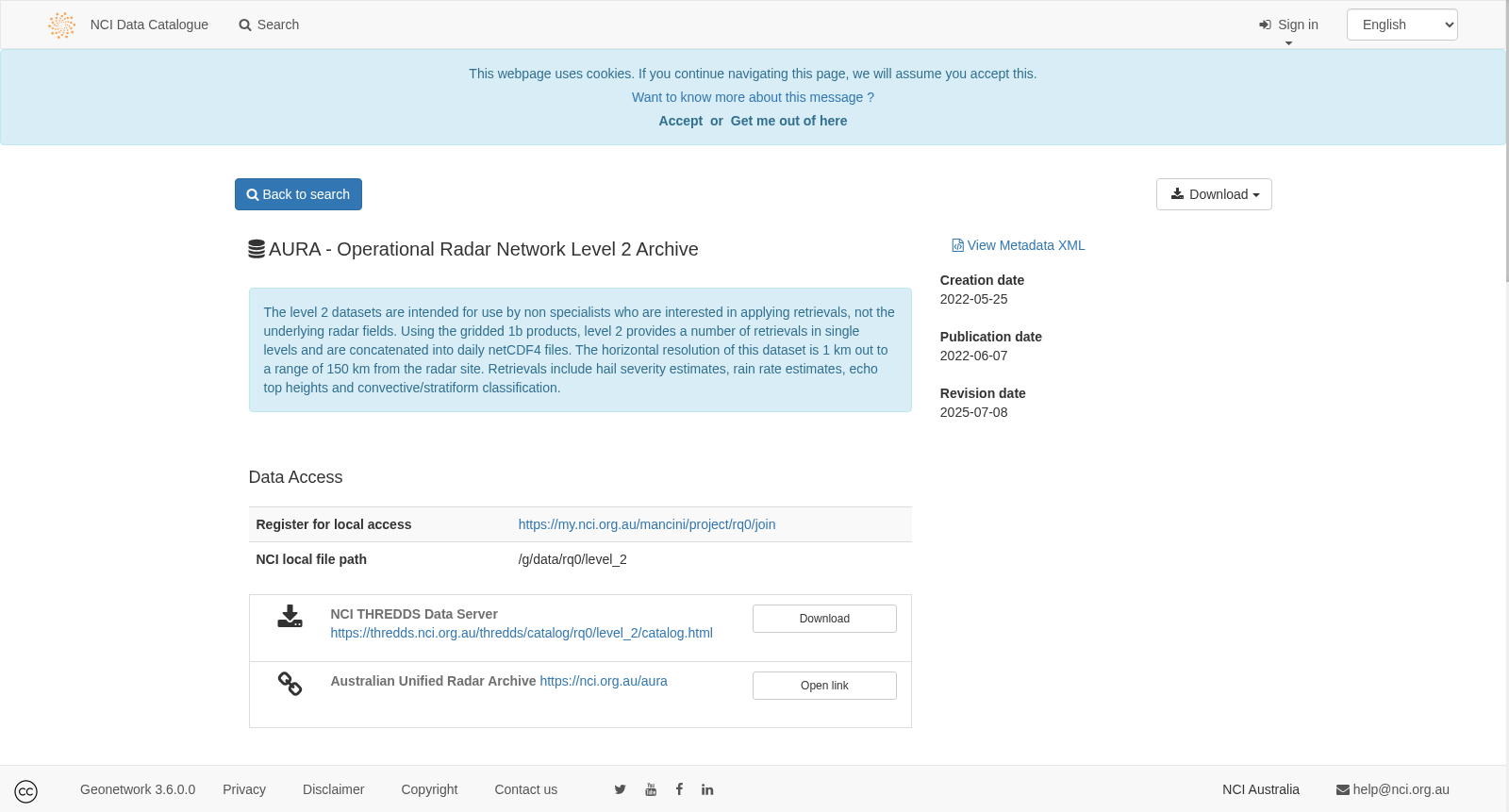Click the Creative Commons footer icon
The width and height of the screenshot is (1509, 812).
26,791
